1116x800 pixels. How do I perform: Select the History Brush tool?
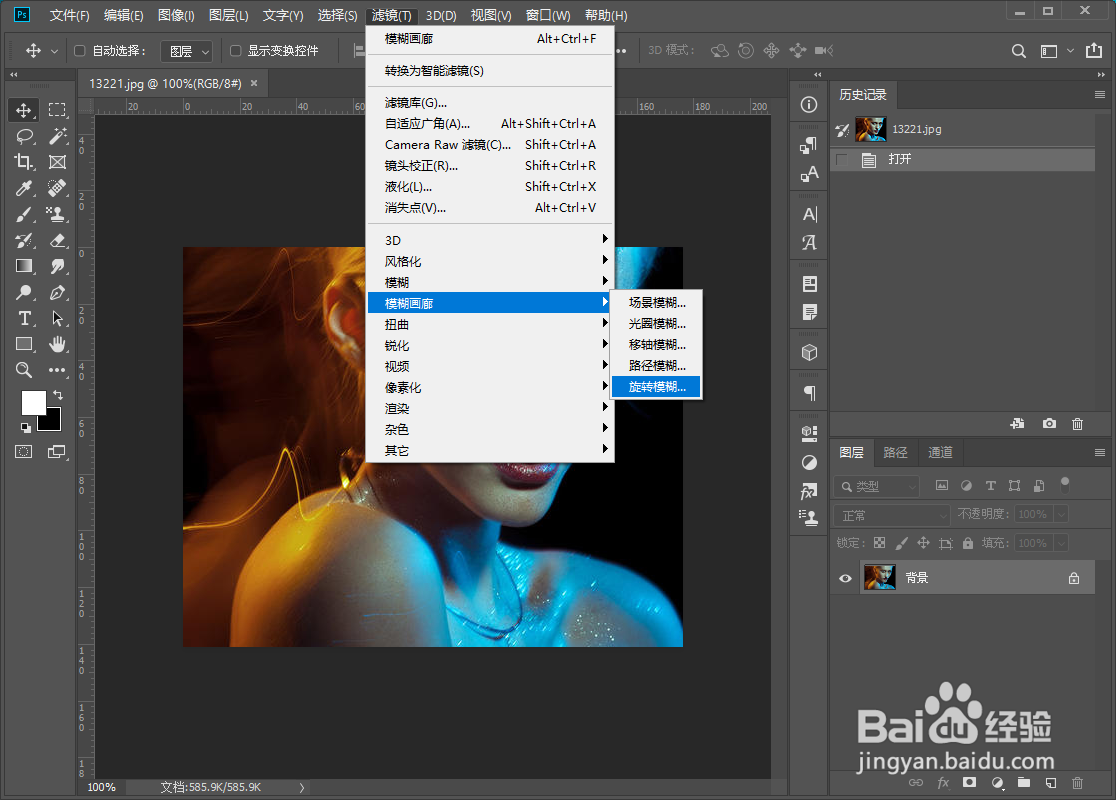point(23,240)
